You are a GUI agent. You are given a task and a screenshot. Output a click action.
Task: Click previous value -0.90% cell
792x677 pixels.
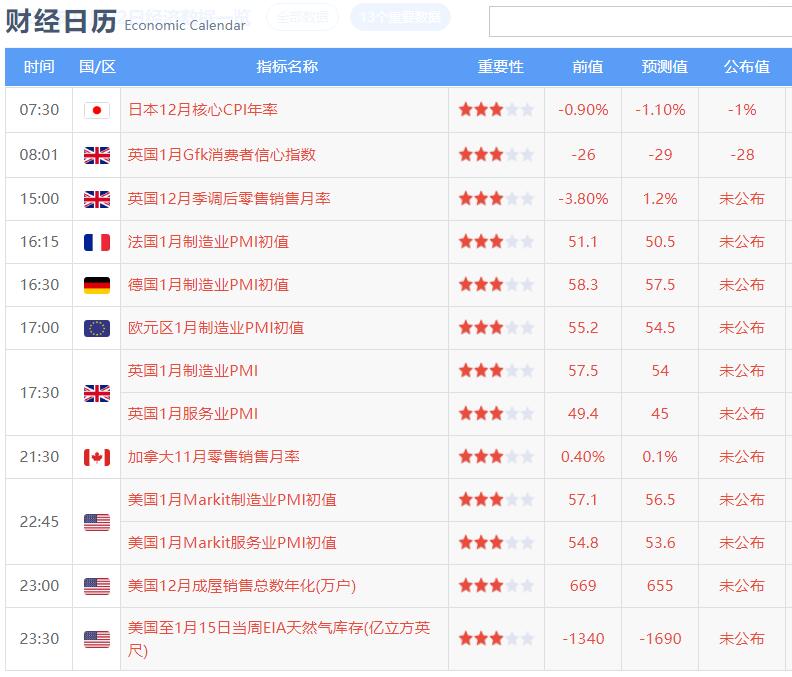583,110
